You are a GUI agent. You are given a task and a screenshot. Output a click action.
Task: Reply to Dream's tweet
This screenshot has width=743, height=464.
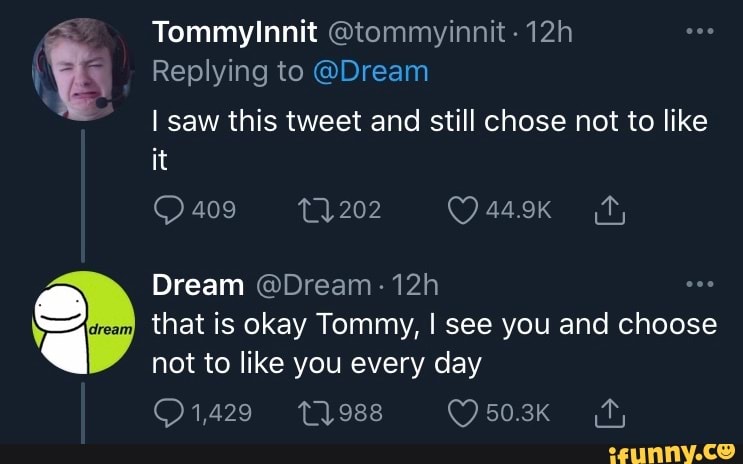click(166, 412)
